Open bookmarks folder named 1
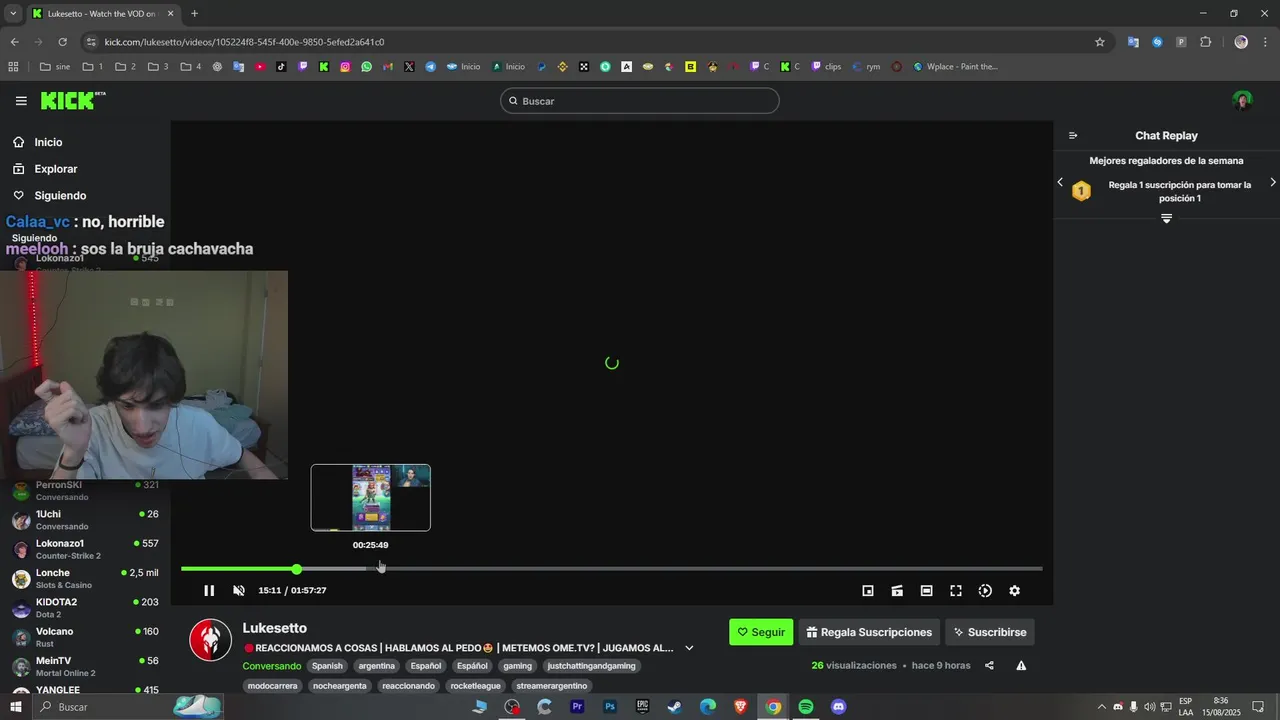This screenshot has width=1280, height=720. (x=92, y=67)
